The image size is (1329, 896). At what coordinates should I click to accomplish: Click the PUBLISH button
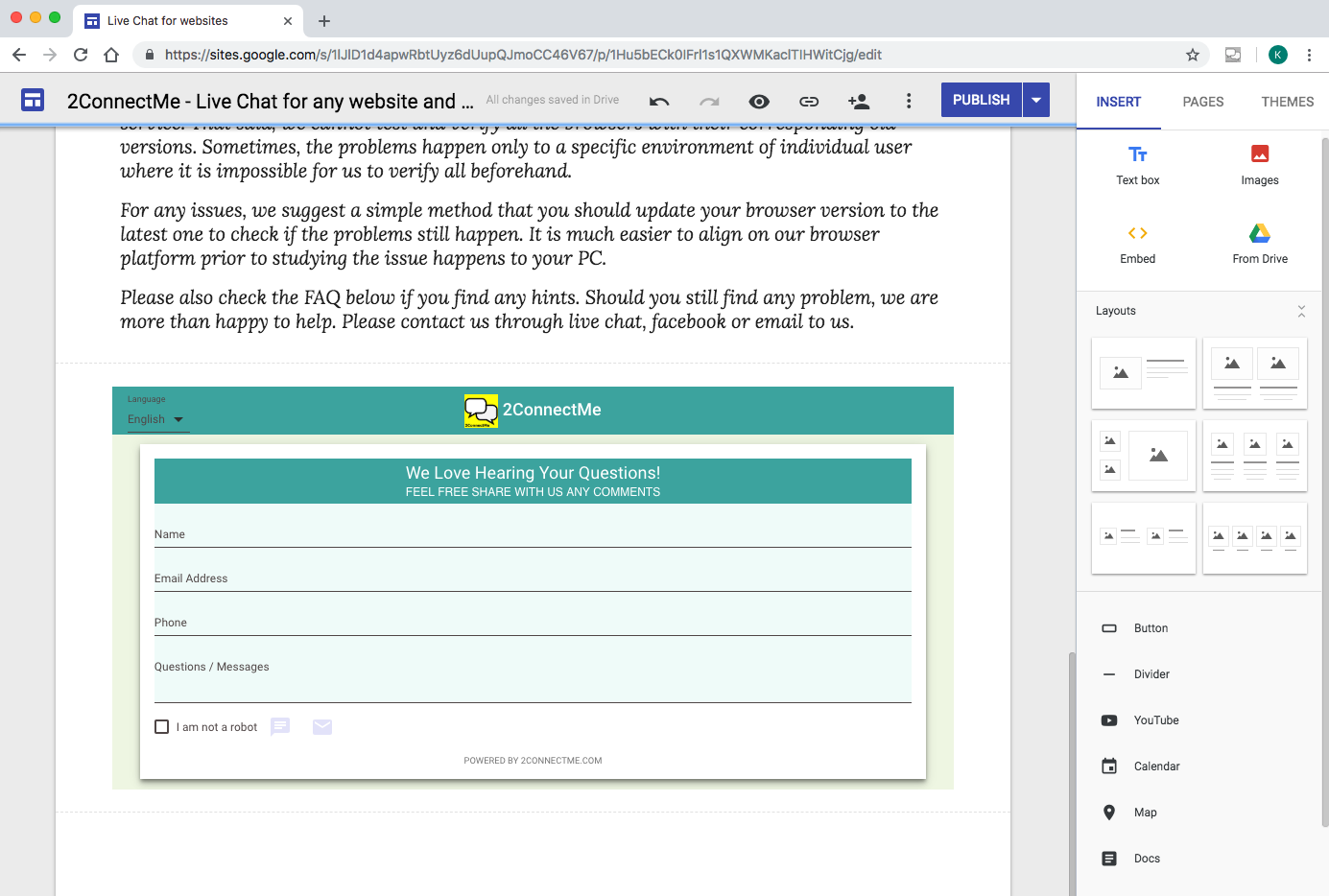981,100
